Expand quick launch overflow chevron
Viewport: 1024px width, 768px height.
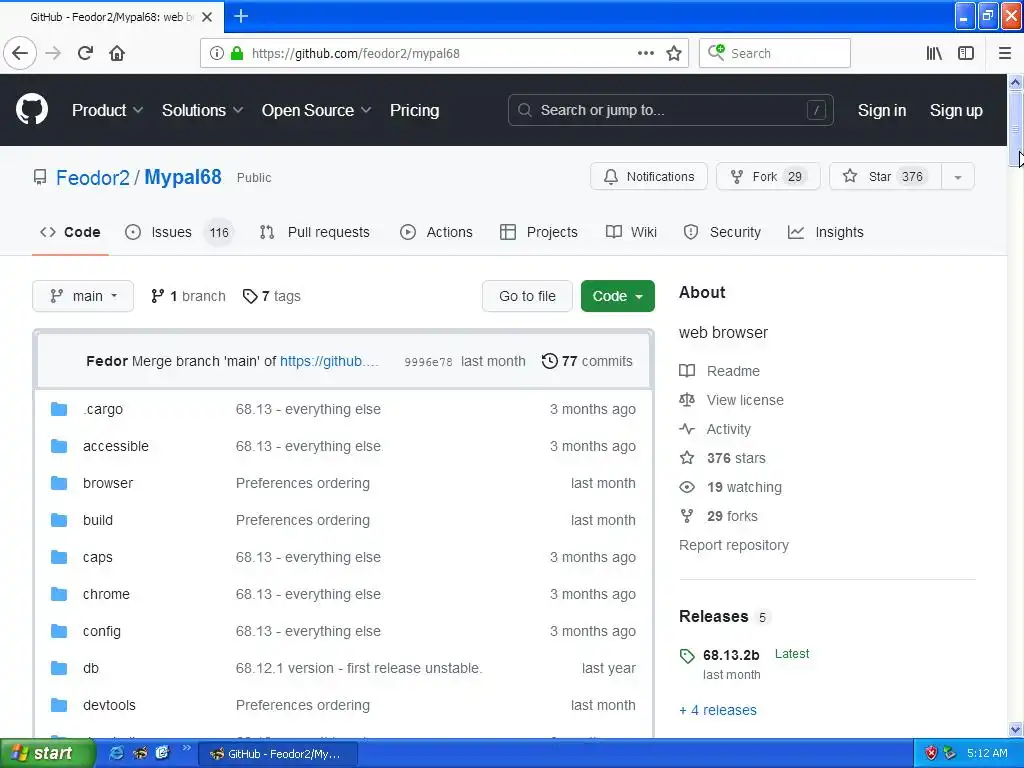click(x=187, y=748)
